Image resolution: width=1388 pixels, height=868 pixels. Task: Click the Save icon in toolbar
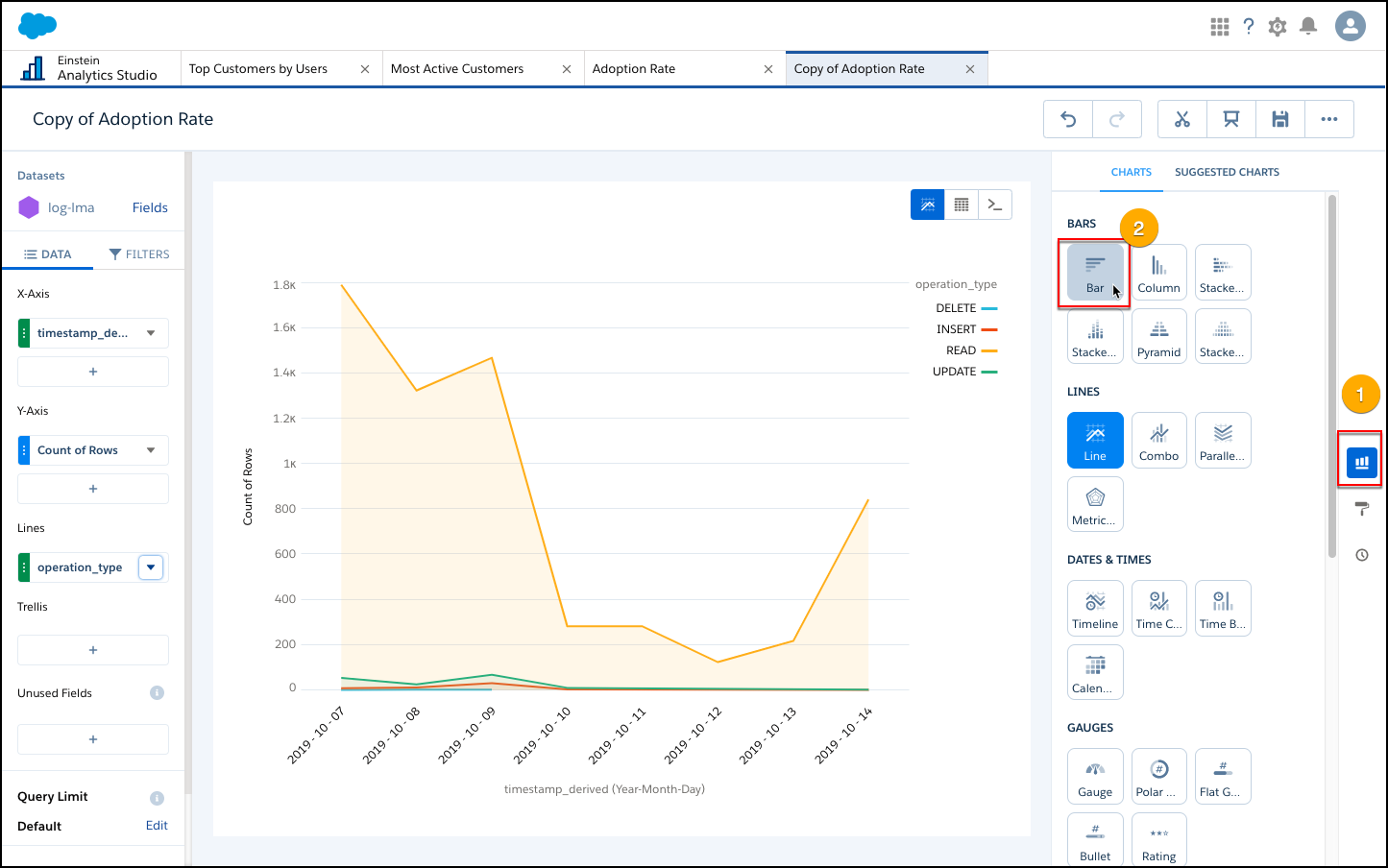coord(1279,119)
